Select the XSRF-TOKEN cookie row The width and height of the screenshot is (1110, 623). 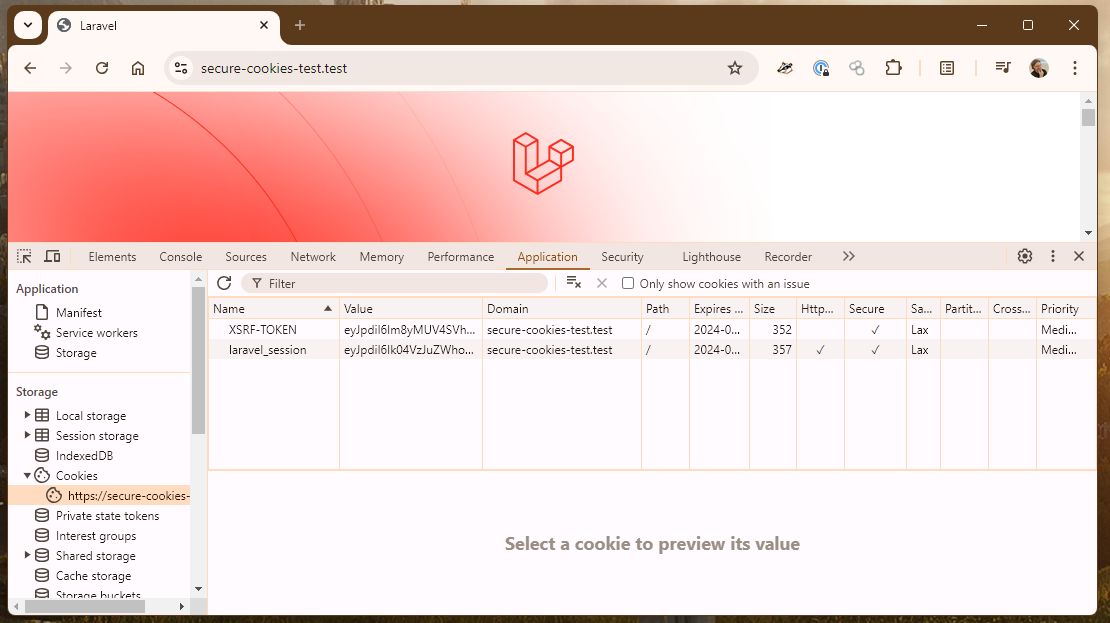point(652,329)
